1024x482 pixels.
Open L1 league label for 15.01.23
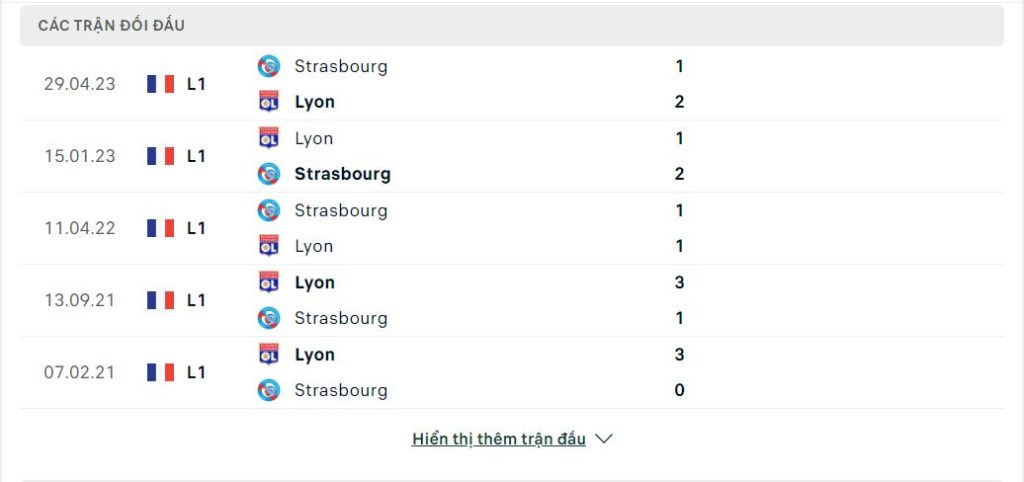coord(196,156)
